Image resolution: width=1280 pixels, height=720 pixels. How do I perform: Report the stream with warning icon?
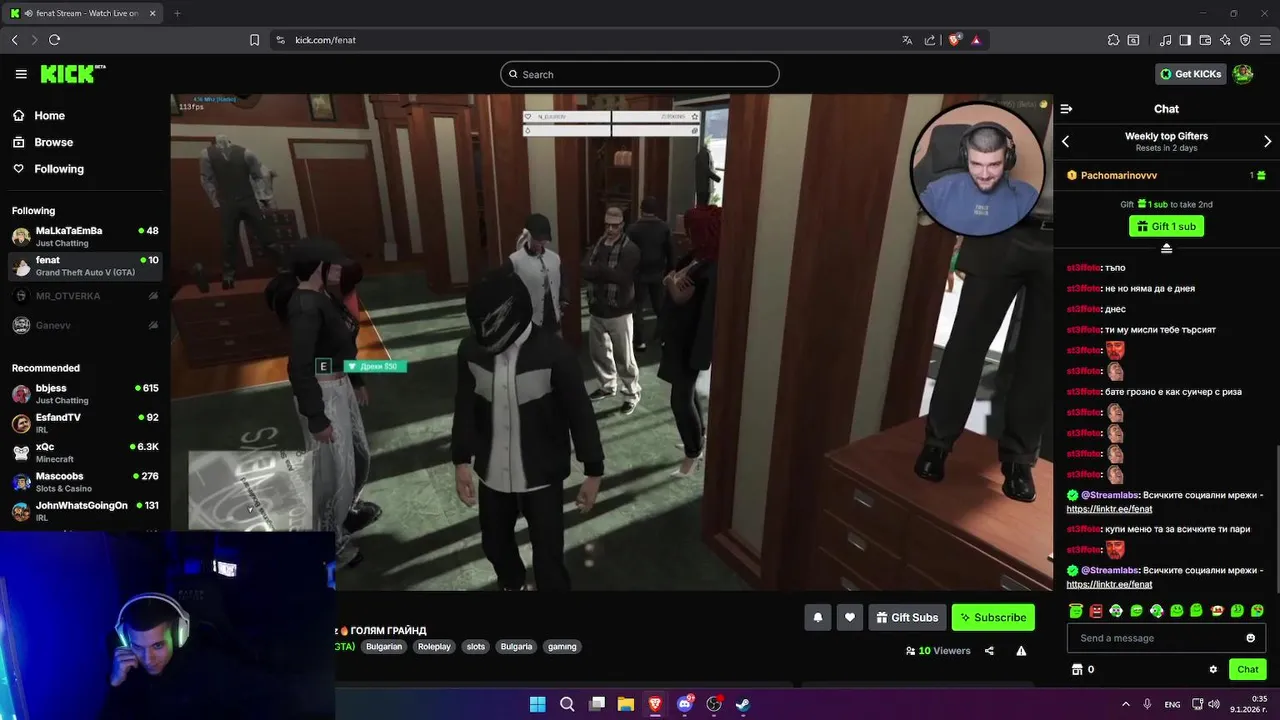(x=1021, y=651)
